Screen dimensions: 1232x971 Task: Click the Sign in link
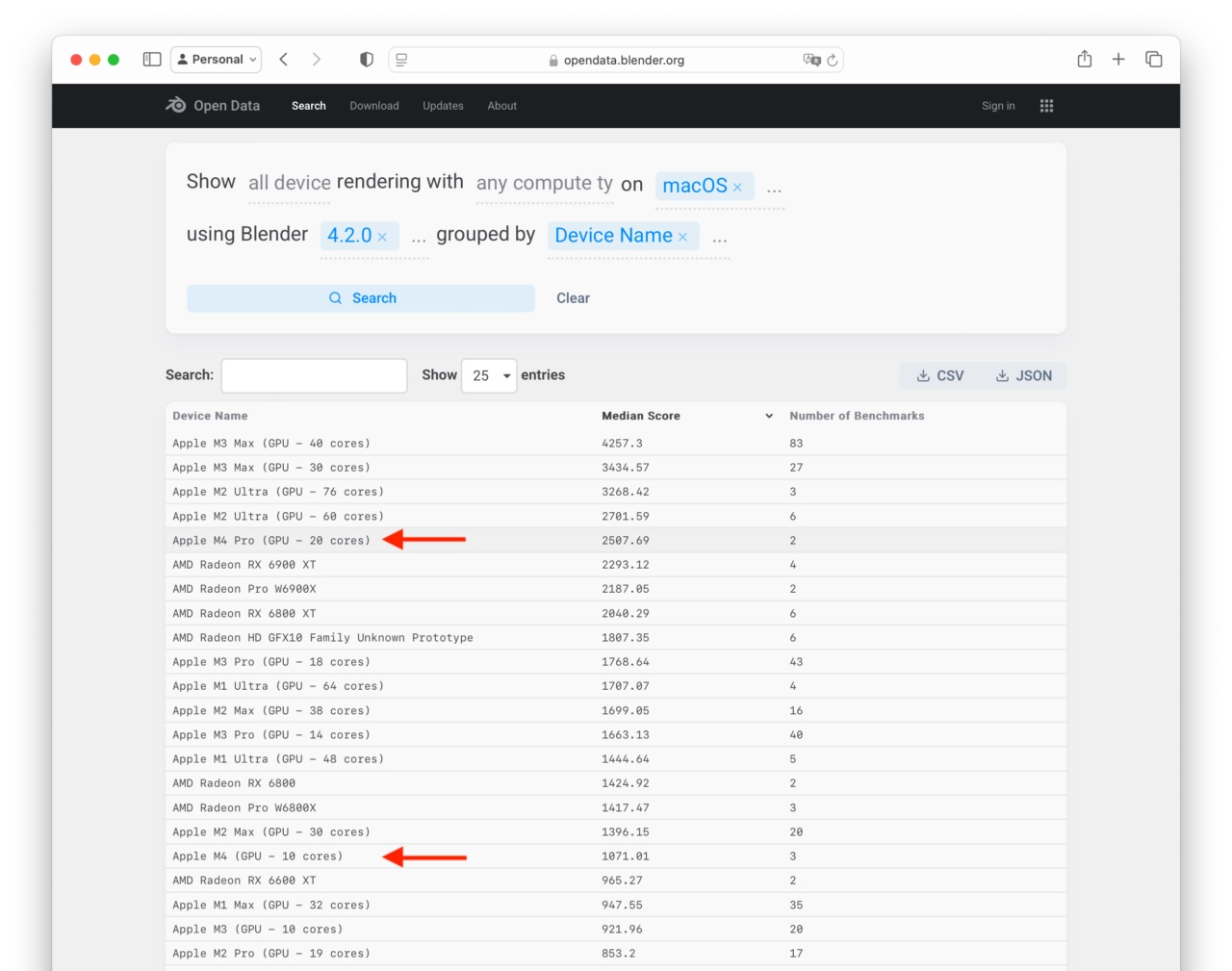point(998,106)
